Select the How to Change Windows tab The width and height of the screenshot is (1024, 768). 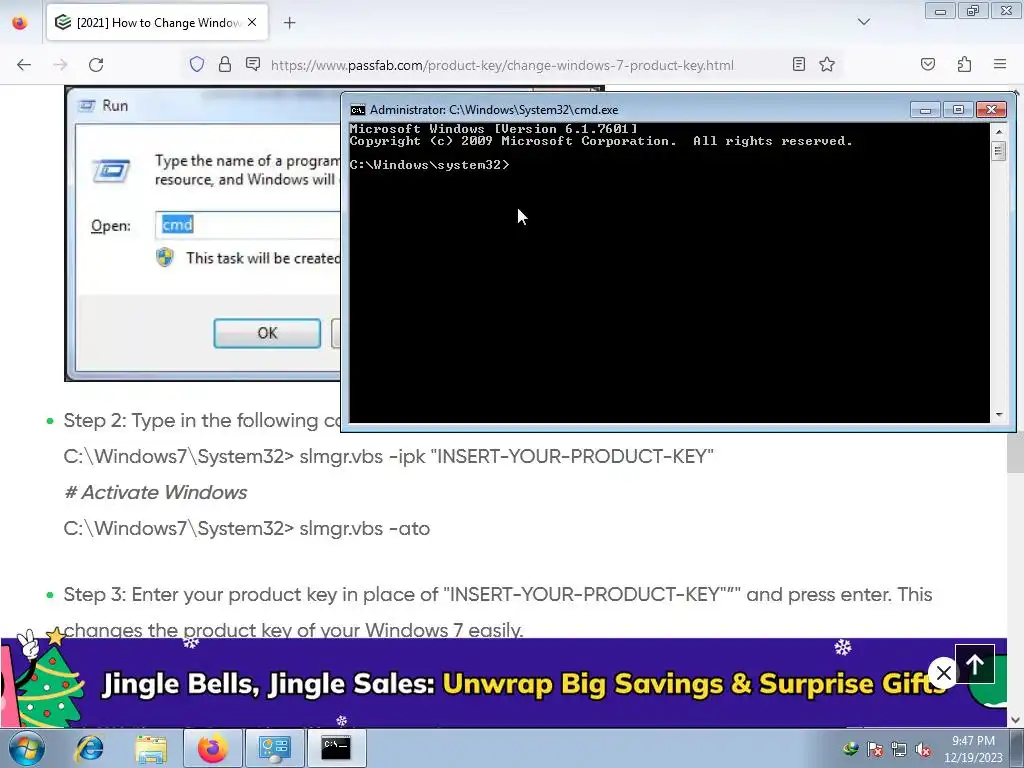point(157,23)
